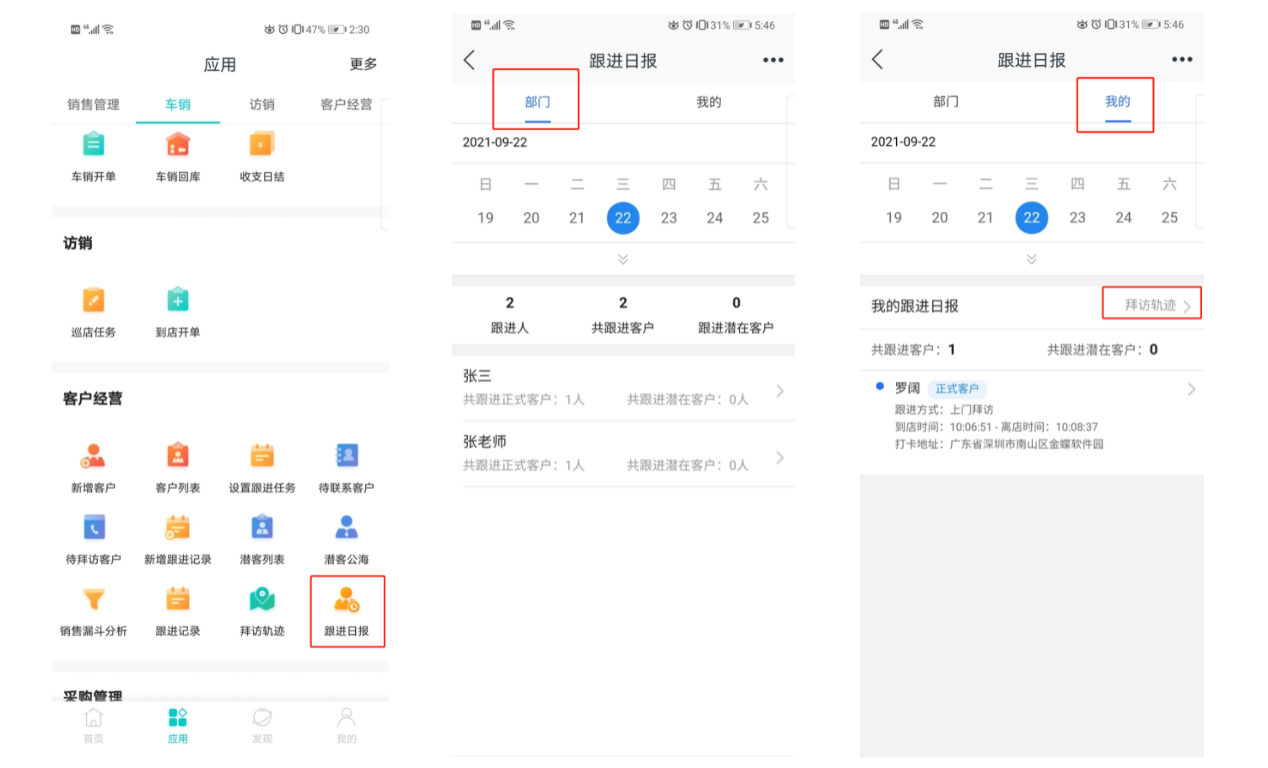
Task: Select date 21 in right calendar
Action: [x=986, y=218]
